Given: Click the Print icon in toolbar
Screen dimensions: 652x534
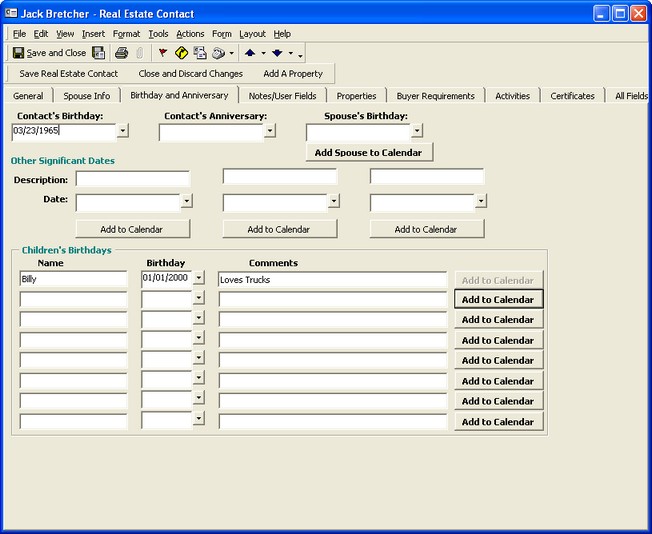Looking at the screenshot, I should (x=121, y=53).
